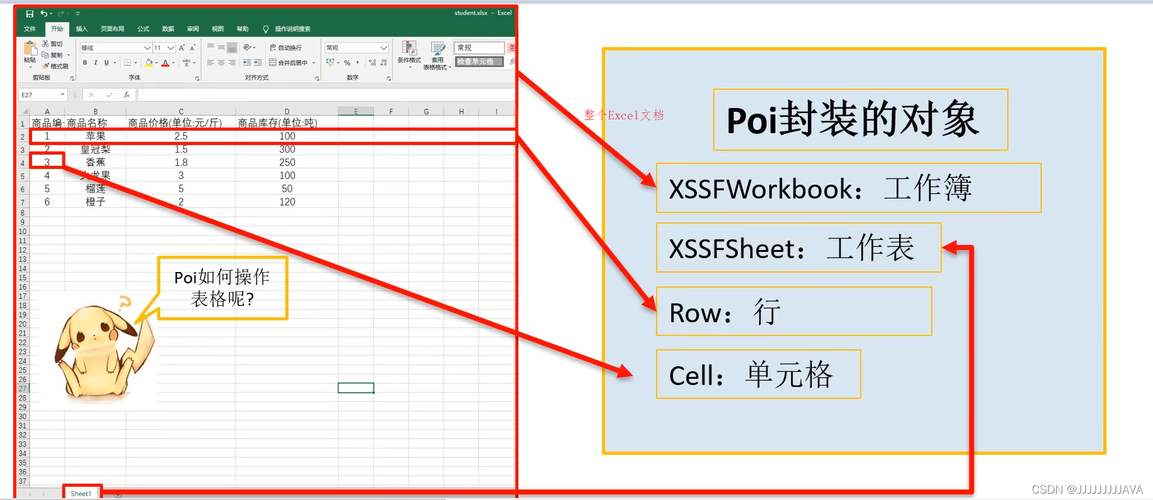Click the text Orientation icon
The image size is (1153, 500).
[x=249, y=47]
